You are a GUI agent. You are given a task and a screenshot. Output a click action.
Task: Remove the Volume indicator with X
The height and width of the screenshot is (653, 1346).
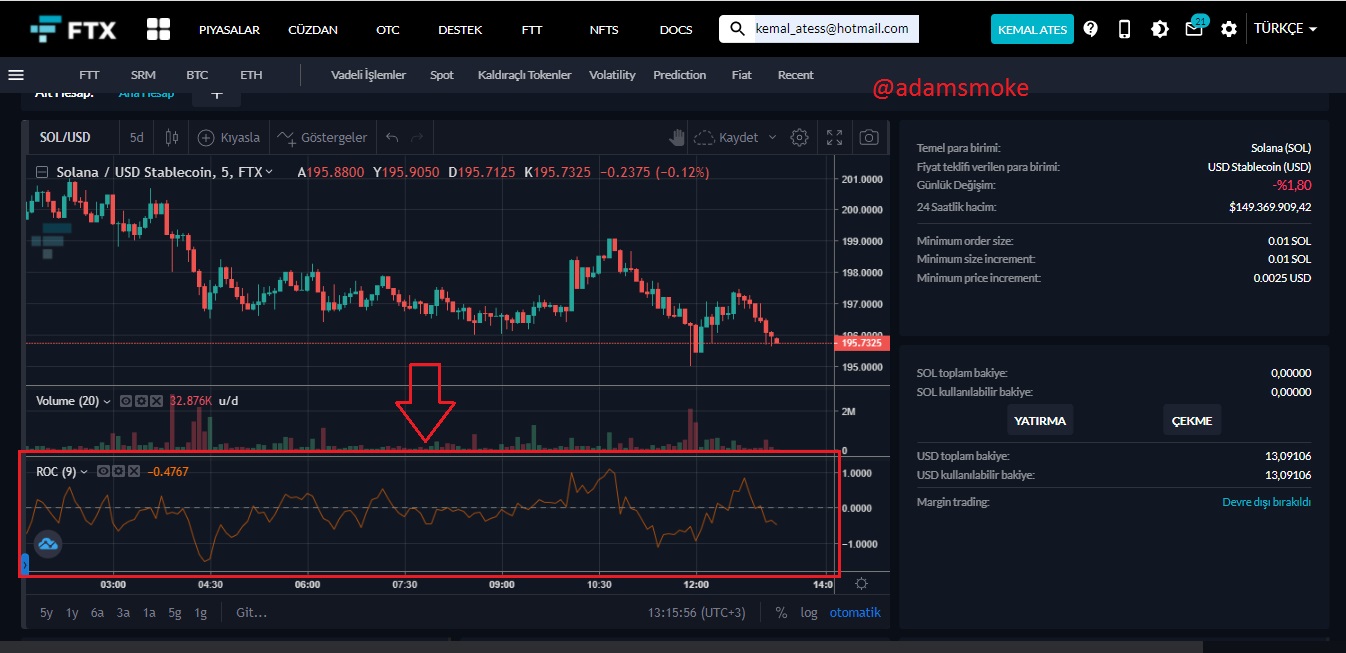coord(158,401)
